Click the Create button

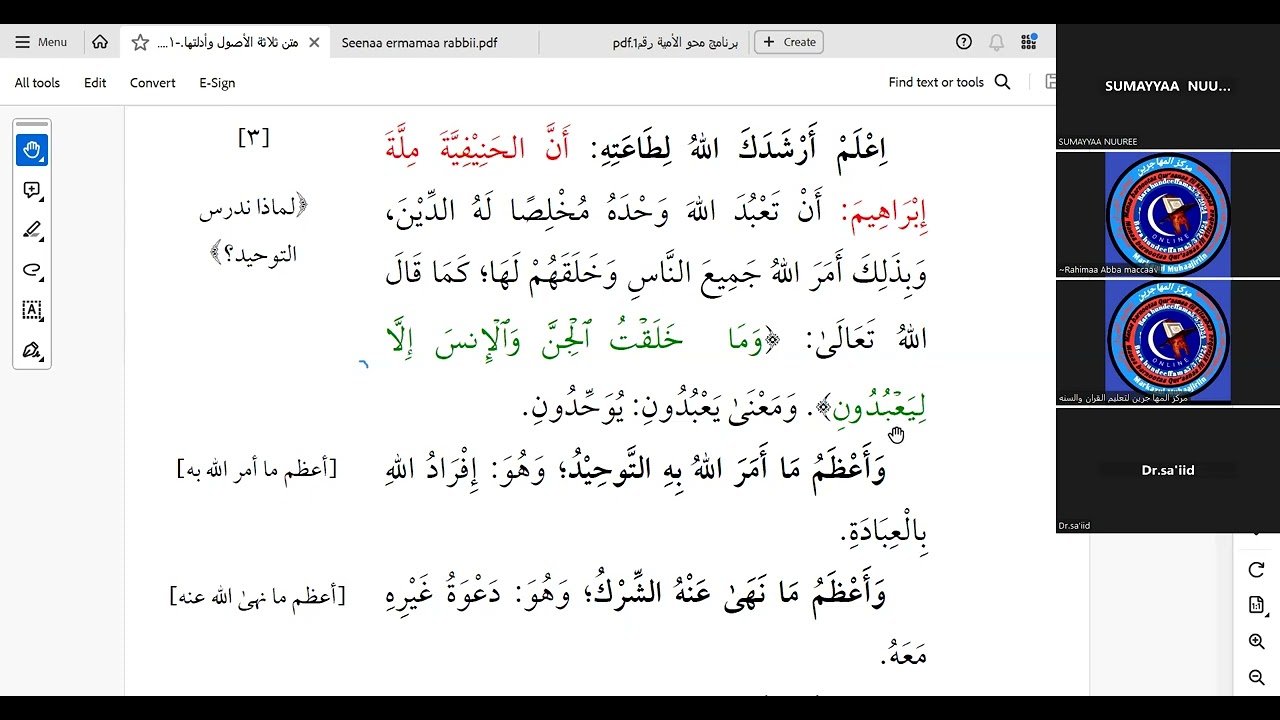789,42
